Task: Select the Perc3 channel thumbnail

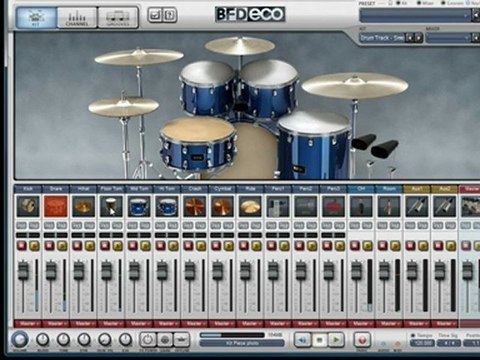Action: (x=333, y=206)
